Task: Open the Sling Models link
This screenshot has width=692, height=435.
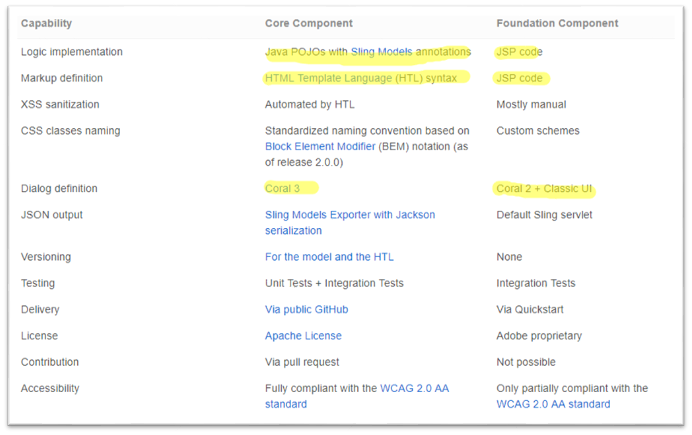Action: [381, 52]
